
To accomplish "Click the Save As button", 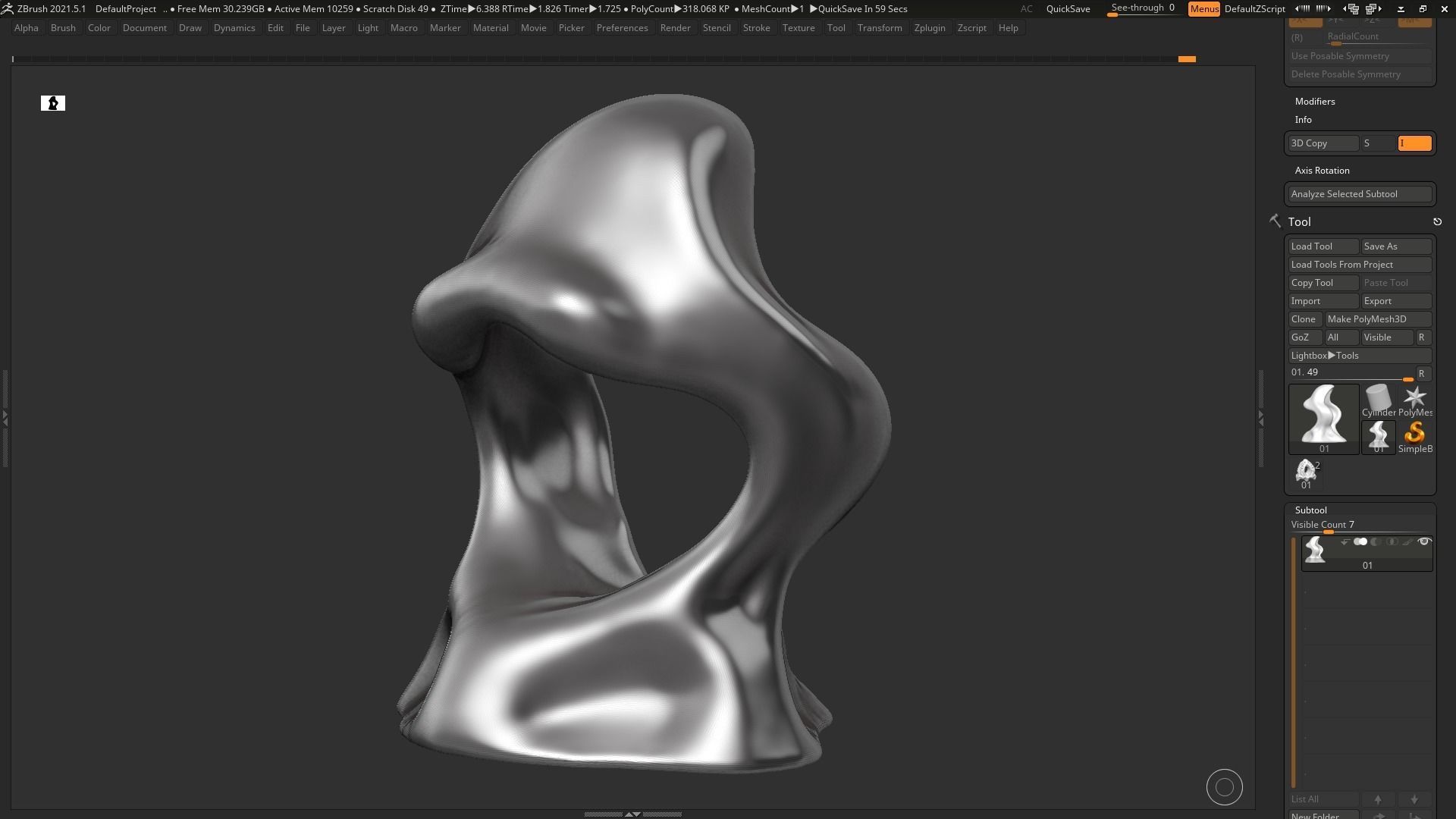I will tap(1396, 246).
